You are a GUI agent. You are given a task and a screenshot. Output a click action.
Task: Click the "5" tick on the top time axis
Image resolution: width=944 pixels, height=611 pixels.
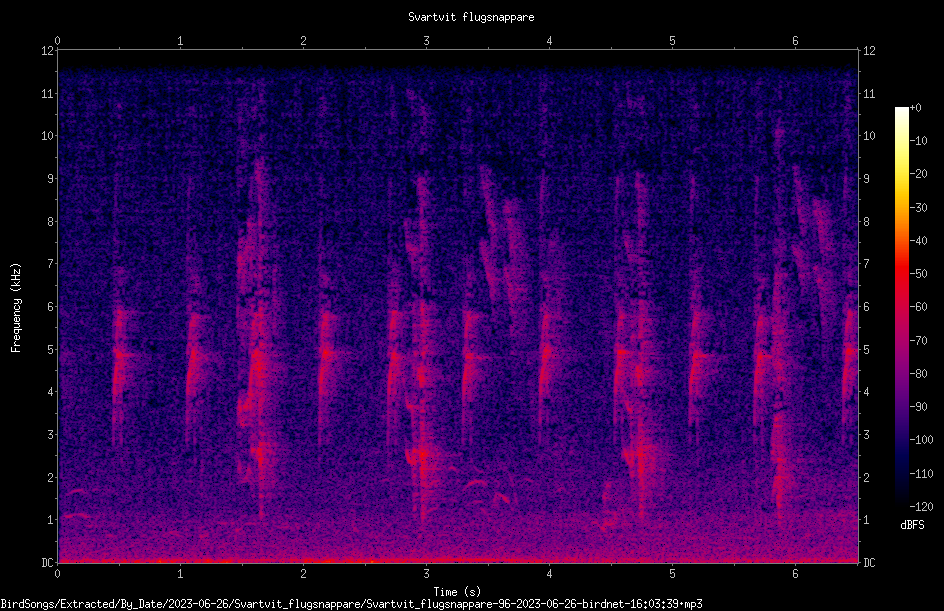(x=672, y=41)
